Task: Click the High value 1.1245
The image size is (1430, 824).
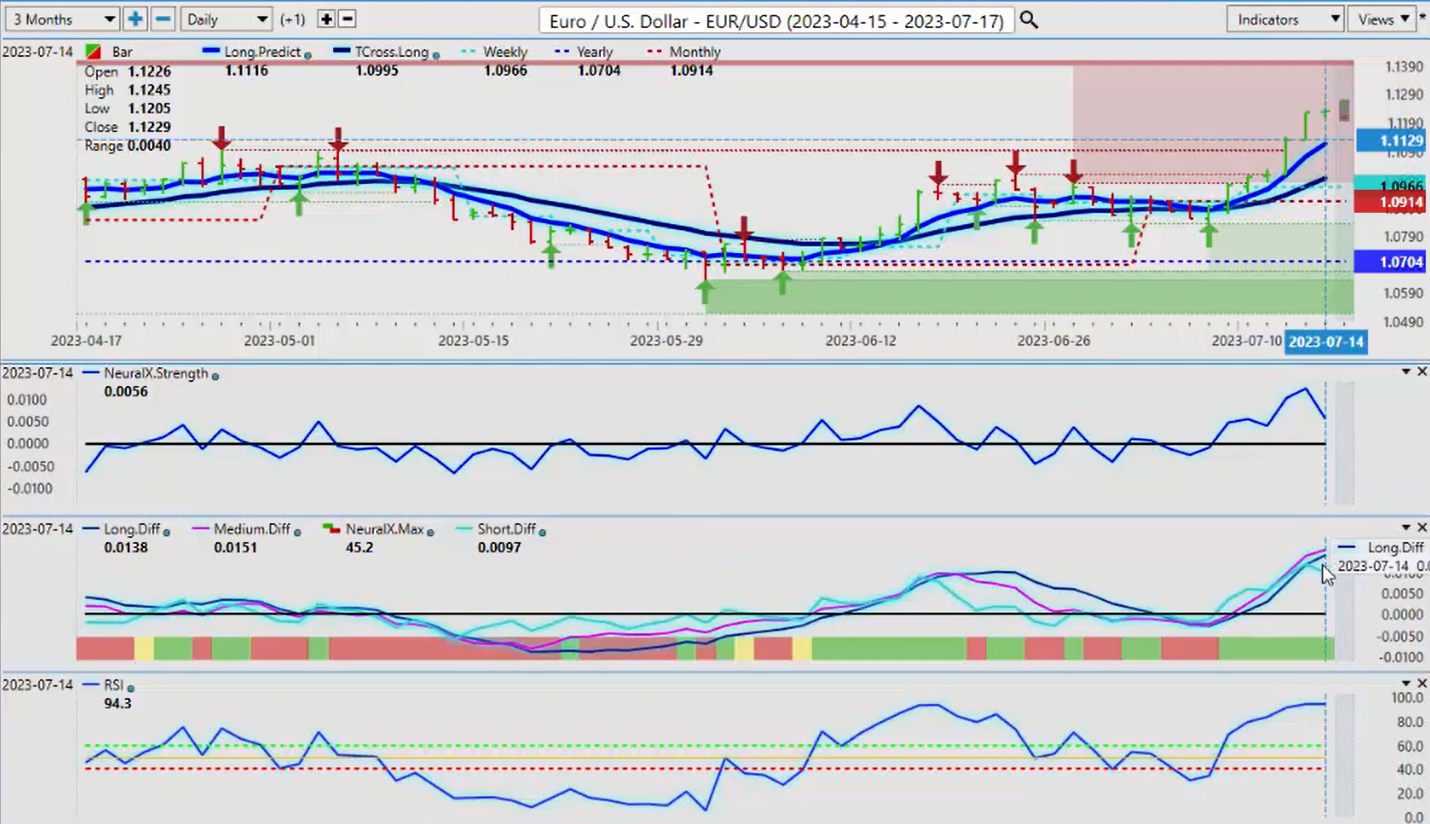Action: [x=149, y=90]
